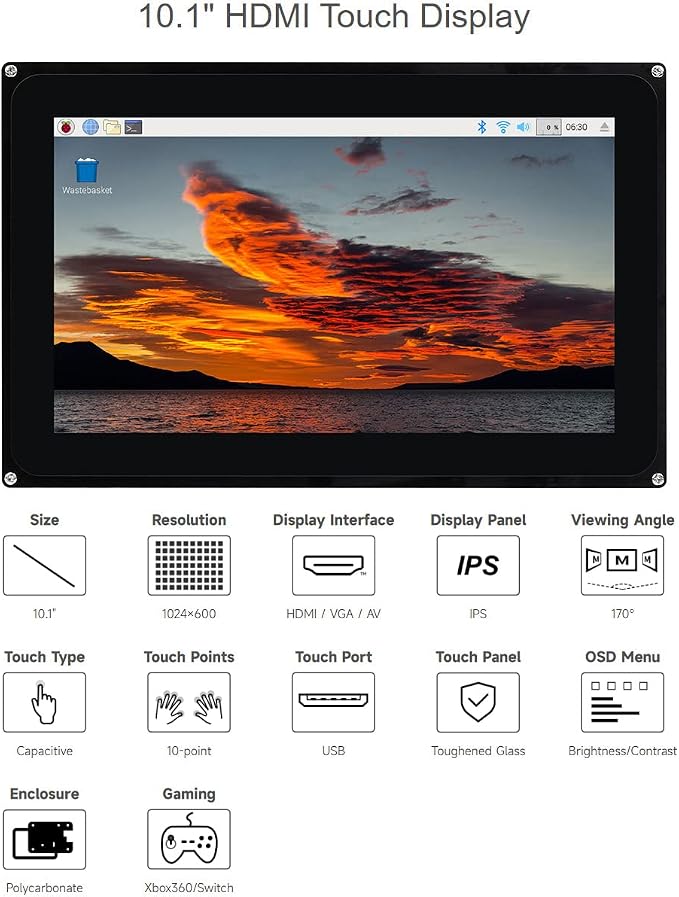The height and width of the screenshot is (897, 679).
Task: Launch the web browser globe icon
Action: [x=90, y=127]
